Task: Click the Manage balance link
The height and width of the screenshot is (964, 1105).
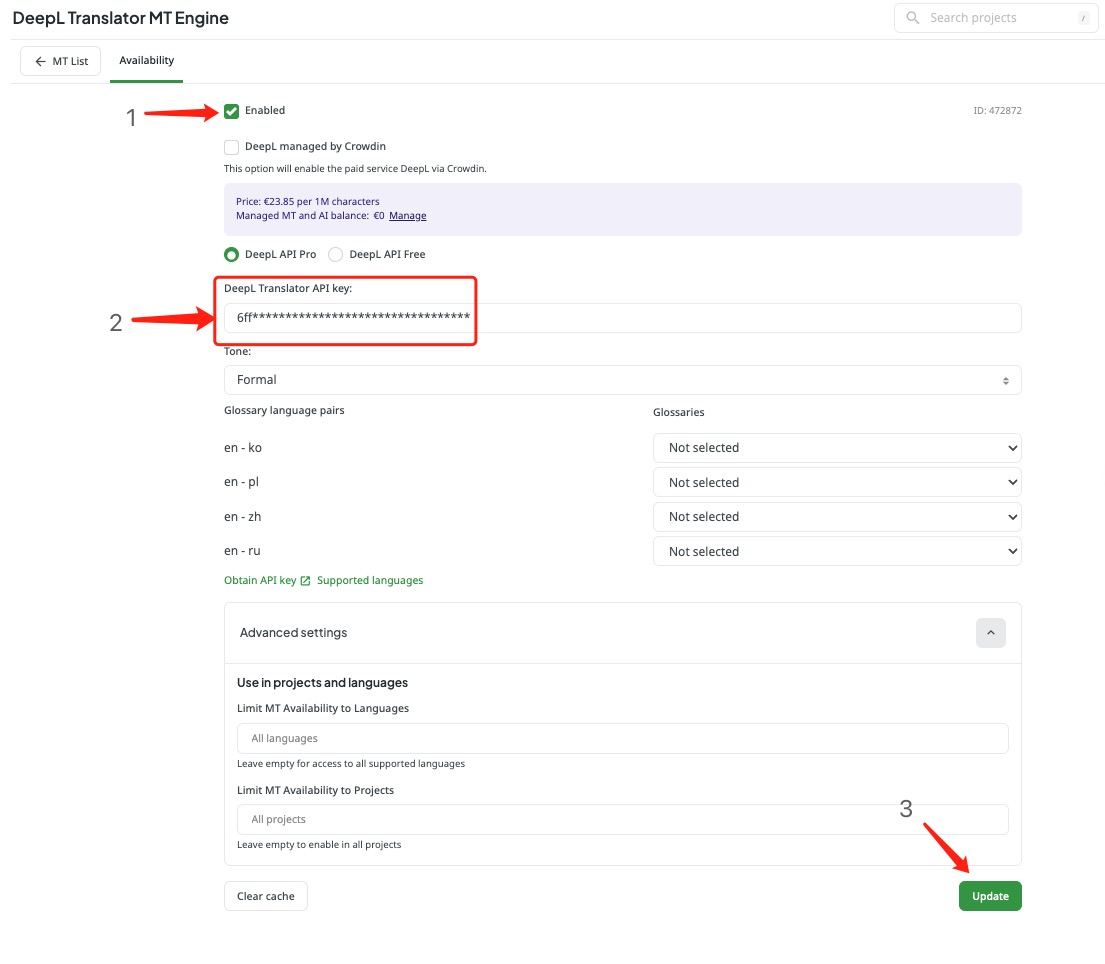Action: (x=407, y=216)
